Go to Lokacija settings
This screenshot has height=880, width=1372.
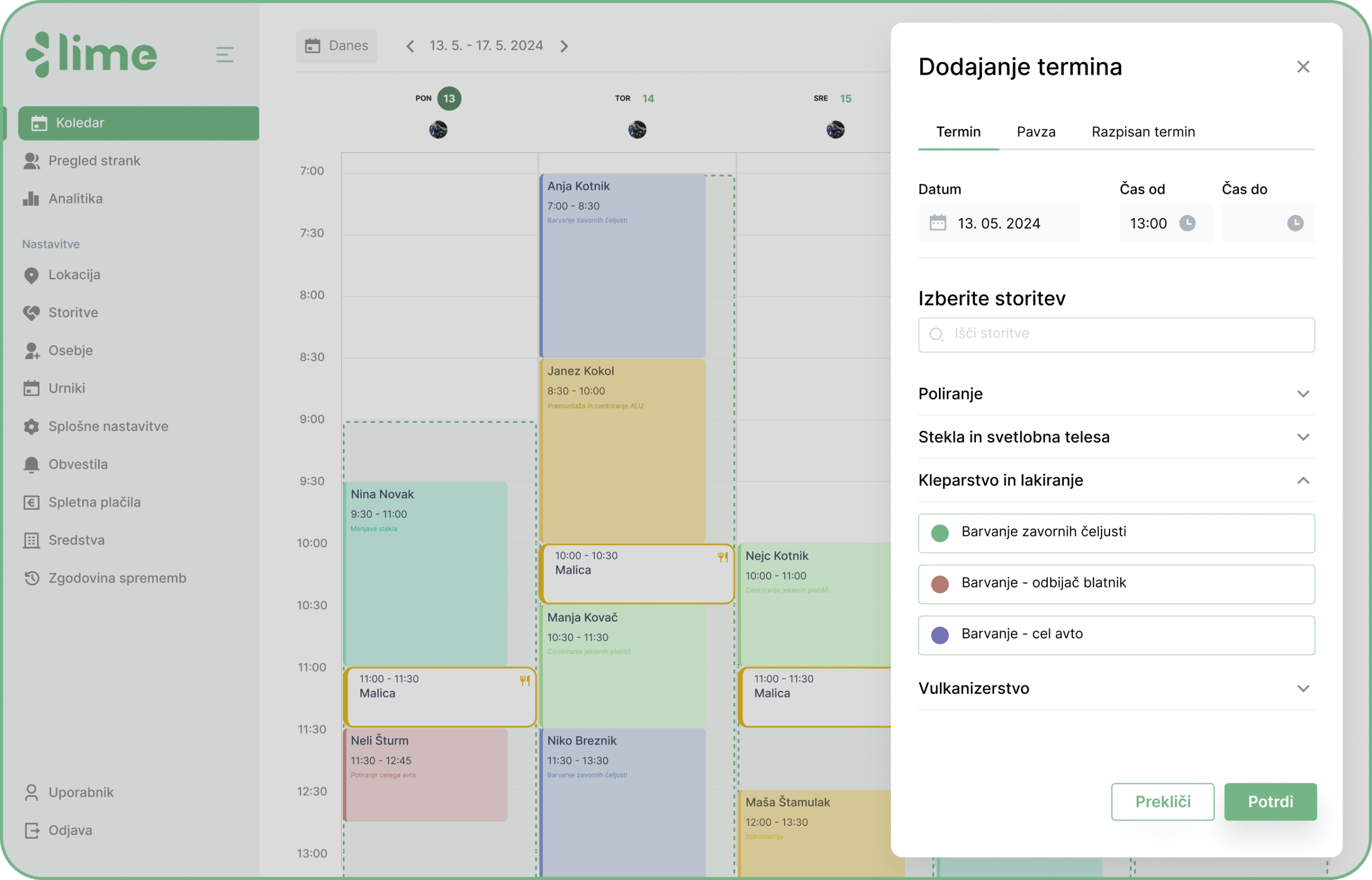(62, 274)
